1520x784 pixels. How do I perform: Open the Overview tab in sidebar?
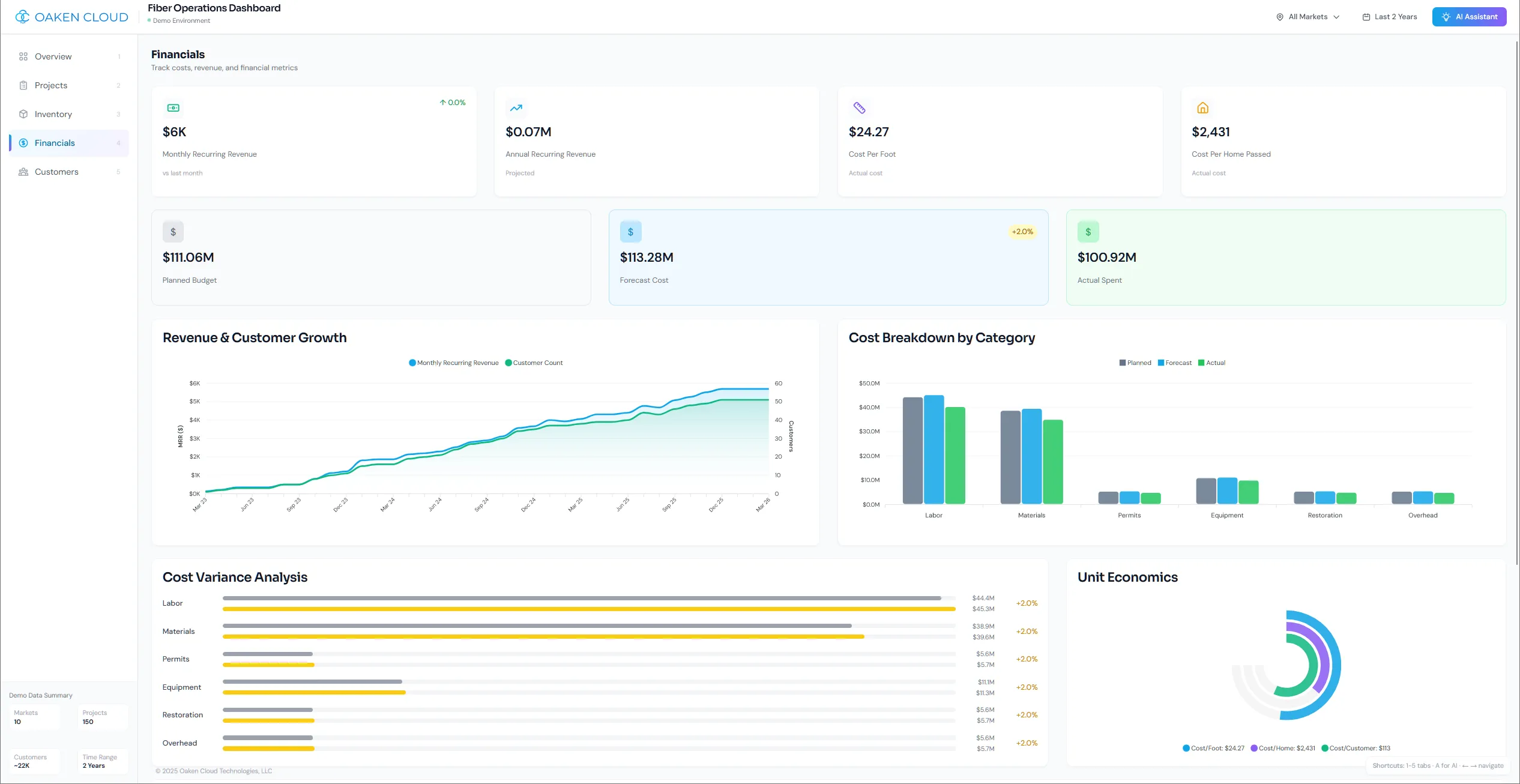coord(69,56)
